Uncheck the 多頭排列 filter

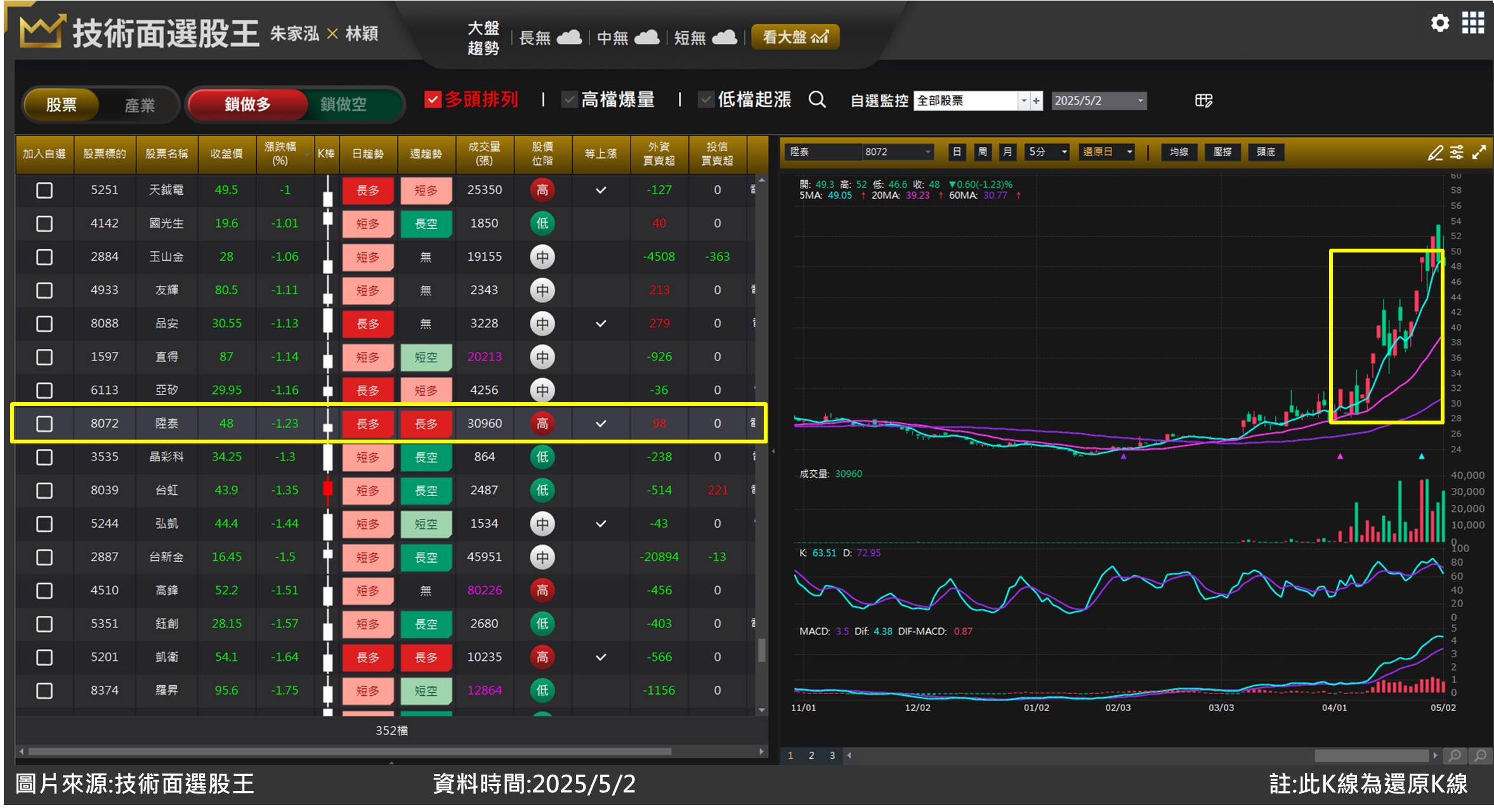point(433,100)
